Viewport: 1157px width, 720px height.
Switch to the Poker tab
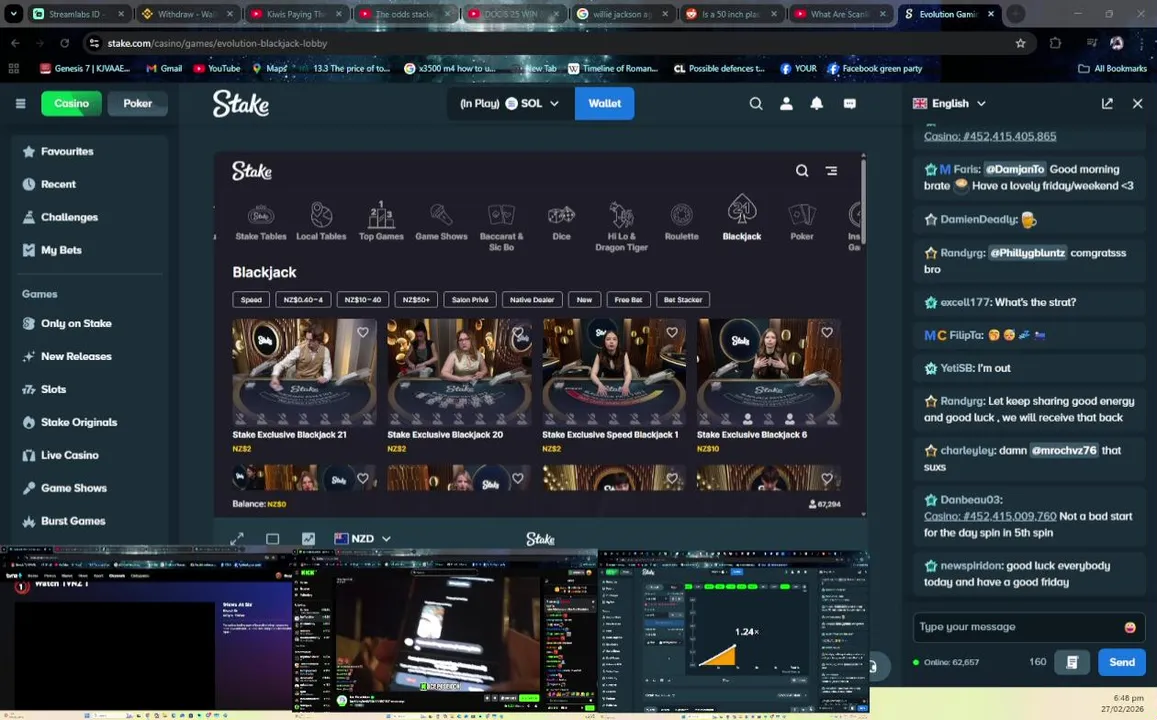tap(137, 103)
